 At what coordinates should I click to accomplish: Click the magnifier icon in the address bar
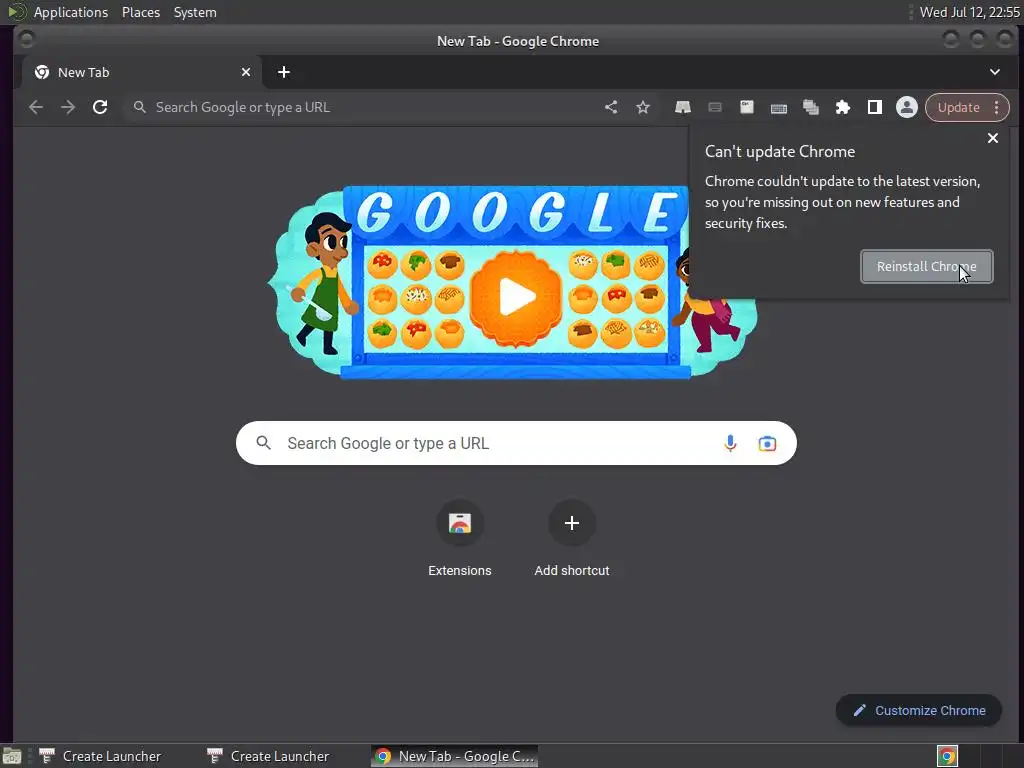140,106
